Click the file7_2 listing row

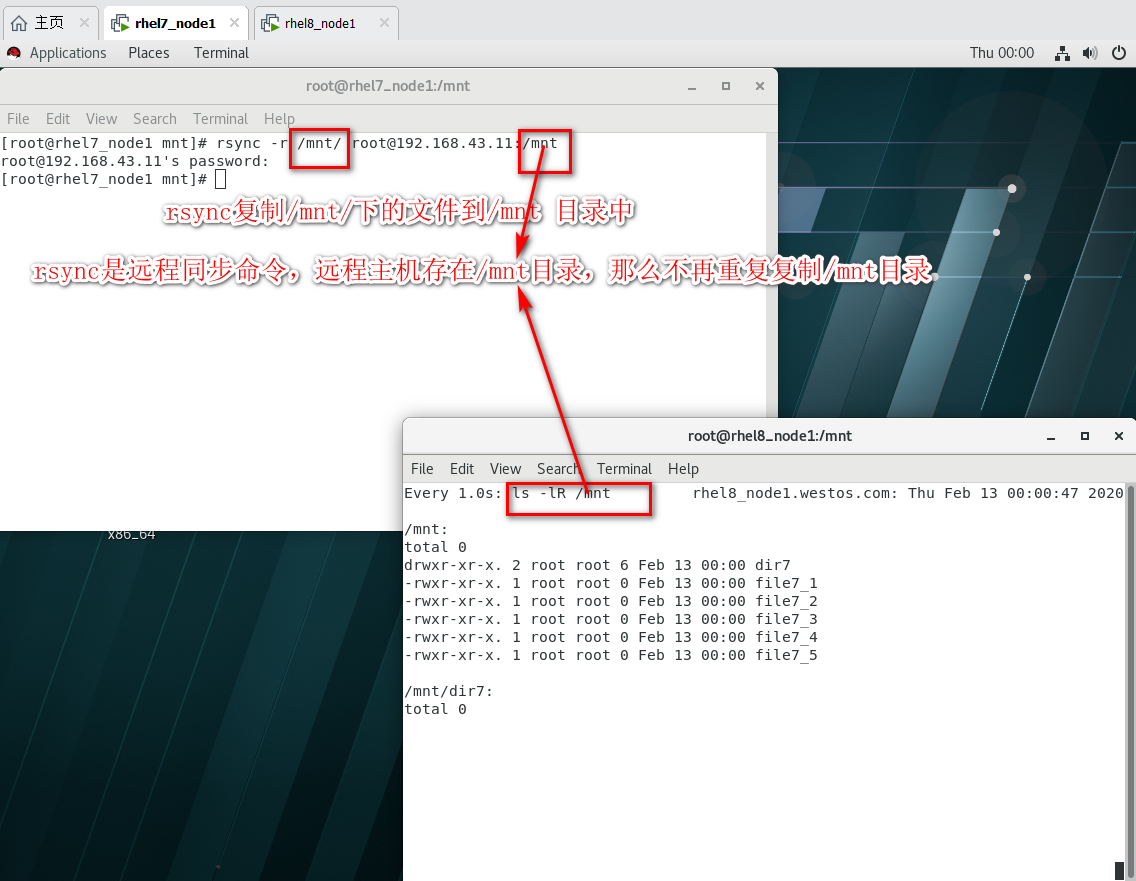pyautogui.click(x=611, y=601)
